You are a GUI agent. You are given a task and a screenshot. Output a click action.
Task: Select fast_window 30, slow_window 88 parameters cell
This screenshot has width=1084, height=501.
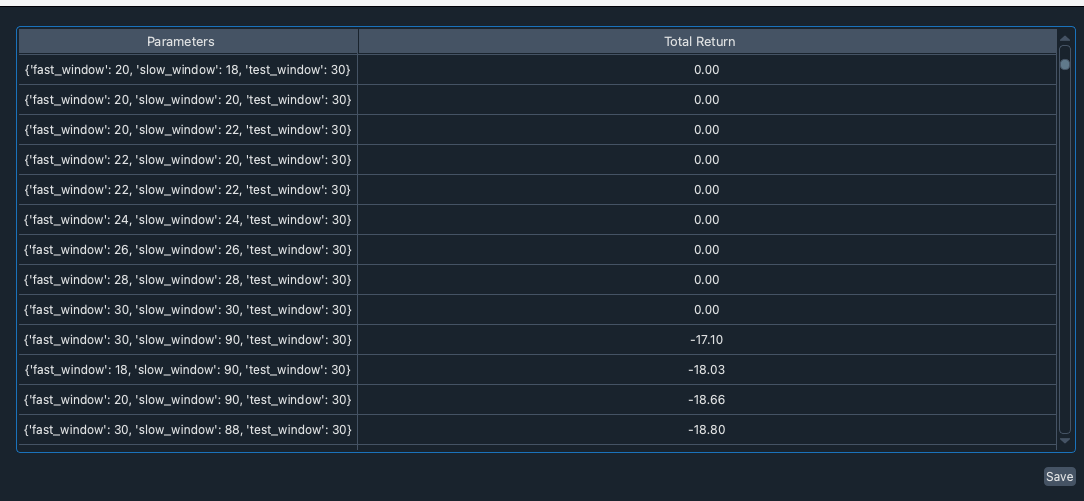pyautogui.click(x=188, y=430)
